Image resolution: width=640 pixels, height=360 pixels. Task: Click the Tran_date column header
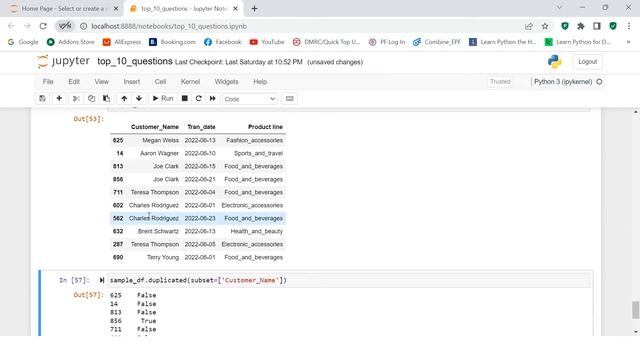click(x=201, y=127)
